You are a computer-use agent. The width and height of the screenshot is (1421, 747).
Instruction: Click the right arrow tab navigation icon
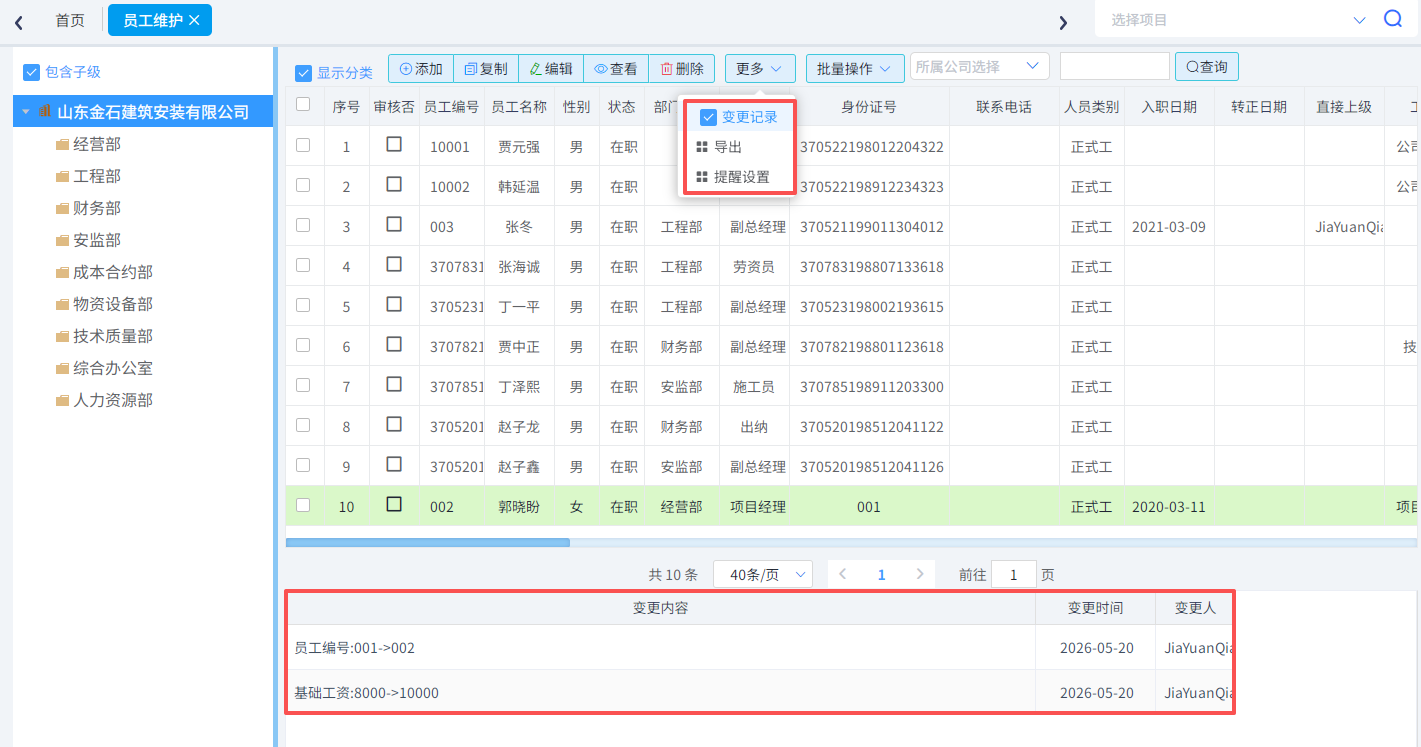coord(1063,22)
